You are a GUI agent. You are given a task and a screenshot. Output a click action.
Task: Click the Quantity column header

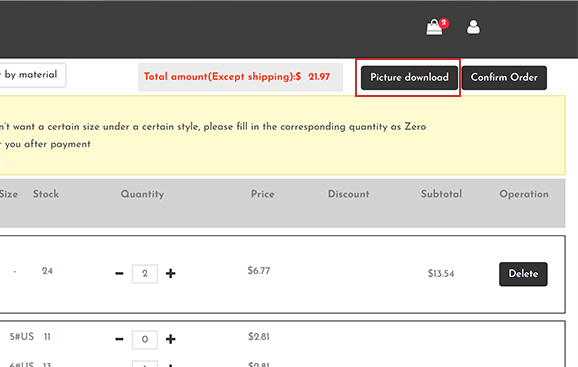click(142, 194)
